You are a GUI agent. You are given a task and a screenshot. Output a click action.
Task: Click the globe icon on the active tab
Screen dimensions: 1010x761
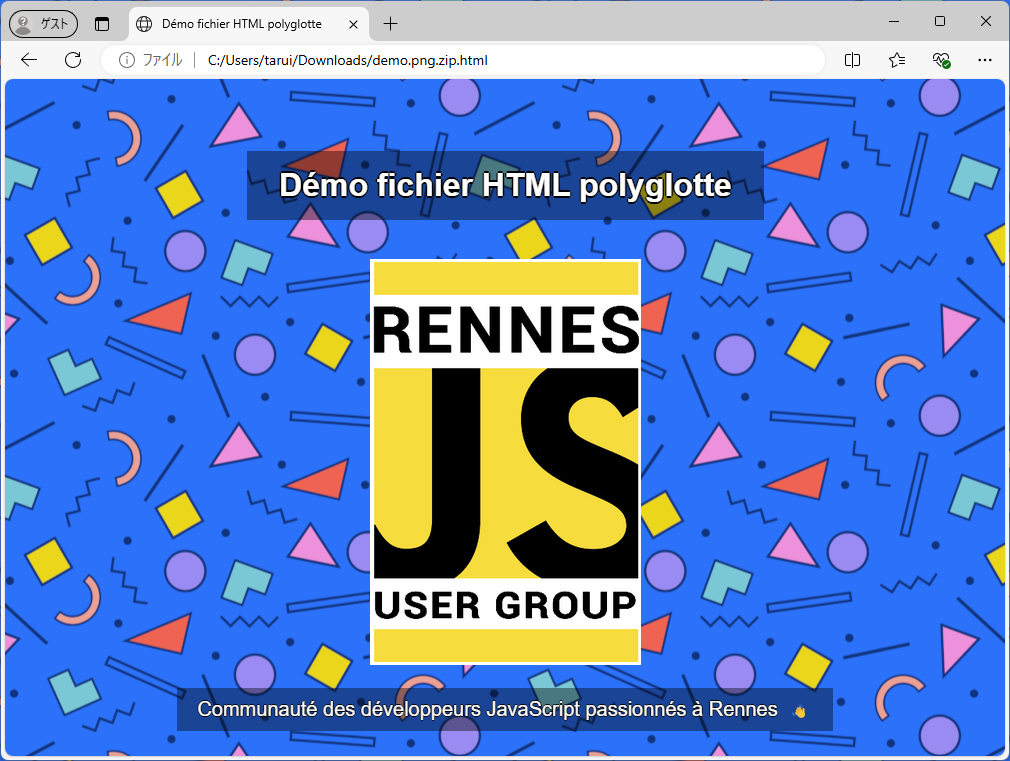[x=145, y=23]
